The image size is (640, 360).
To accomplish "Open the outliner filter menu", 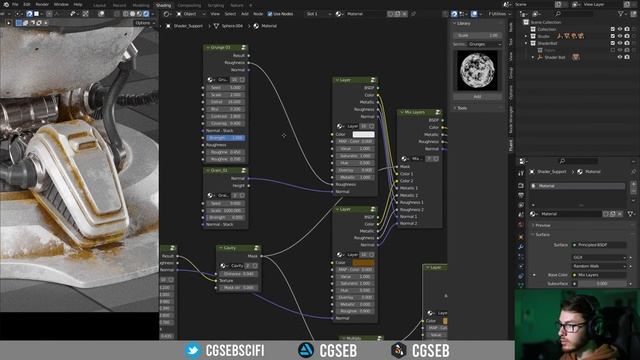I will pos(622,14).
